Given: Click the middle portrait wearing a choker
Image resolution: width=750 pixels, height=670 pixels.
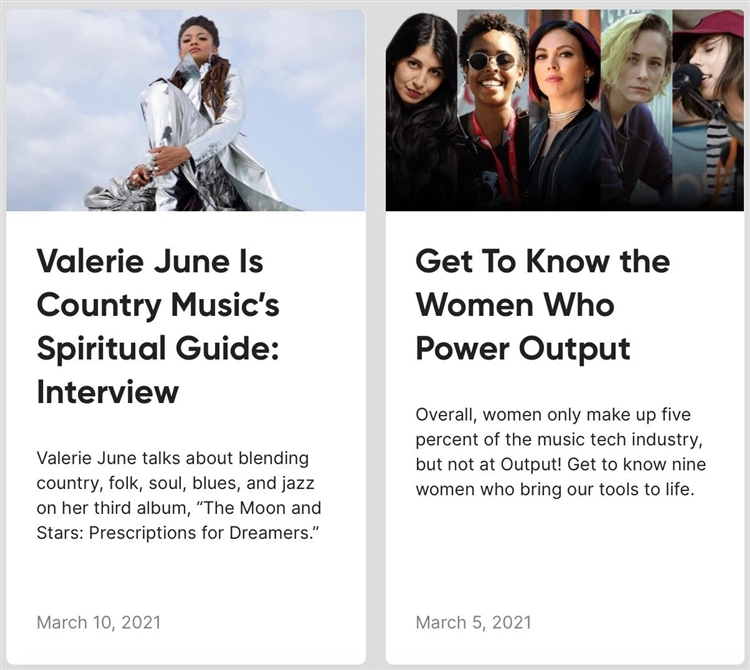Looking at the screenshot, I should click(x=564, y=110).
